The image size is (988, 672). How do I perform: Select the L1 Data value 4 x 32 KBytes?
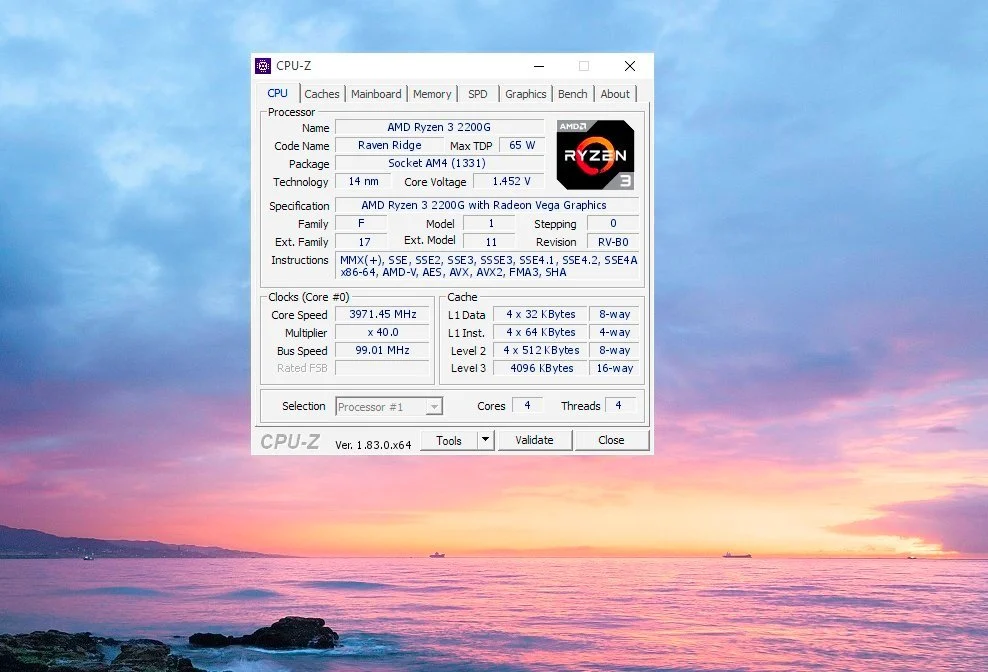click(541, 314)
